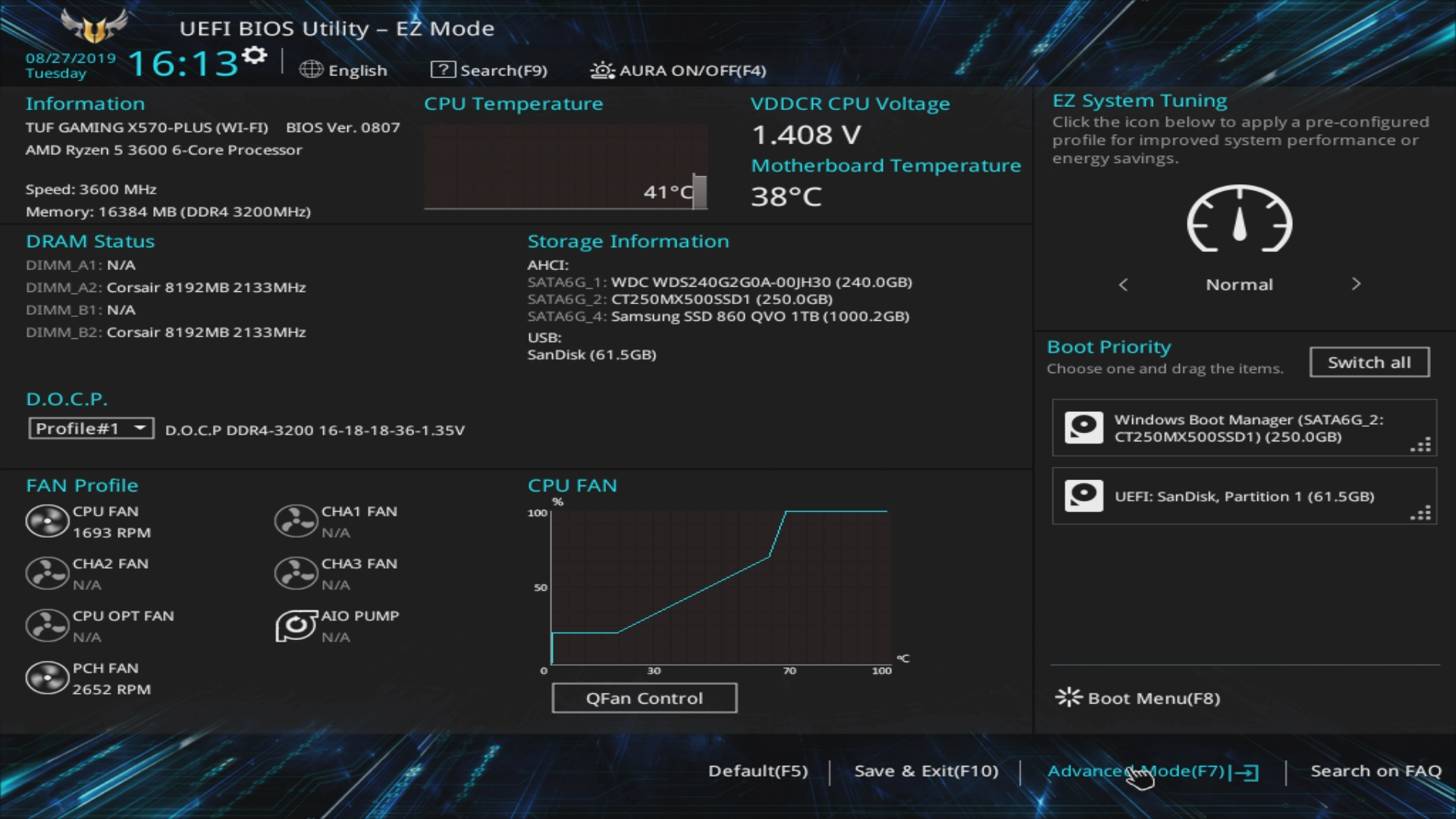
Task: Click the CHA1 FAN icon
Action: click(x=296, y=522)
